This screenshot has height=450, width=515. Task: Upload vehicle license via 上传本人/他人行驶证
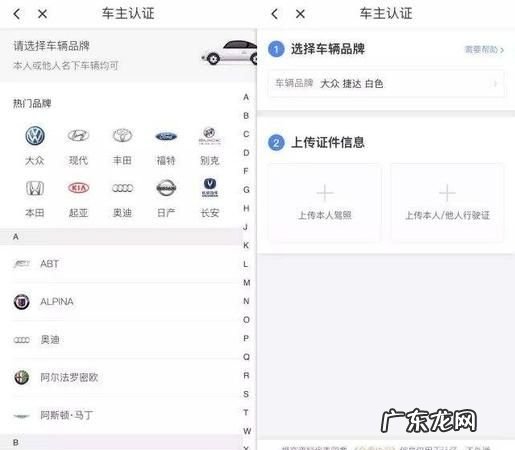click(x=447, y=203)
